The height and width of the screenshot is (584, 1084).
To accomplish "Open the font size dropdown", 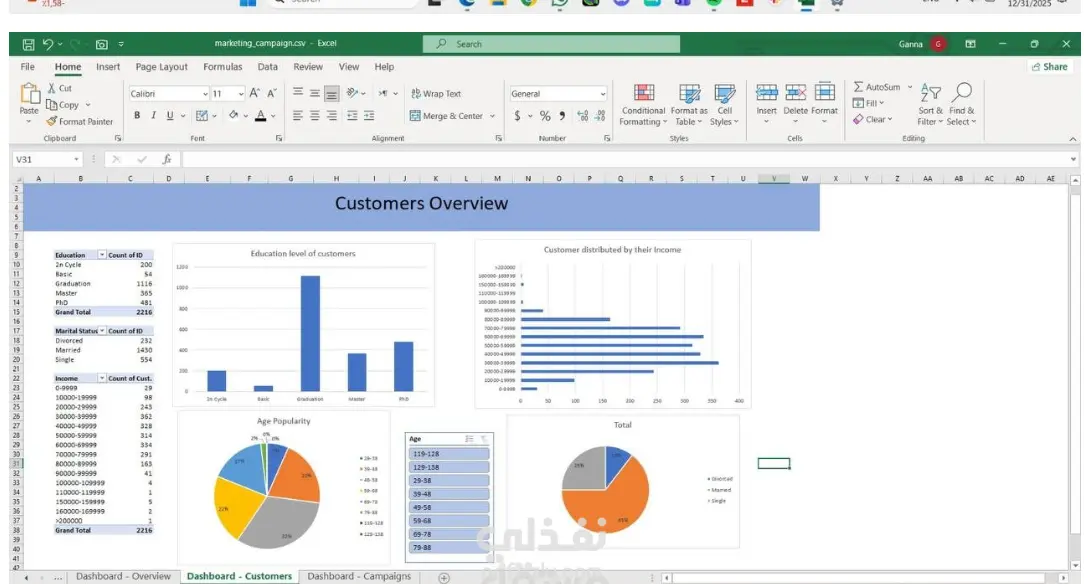I will [x=241, y=94].
